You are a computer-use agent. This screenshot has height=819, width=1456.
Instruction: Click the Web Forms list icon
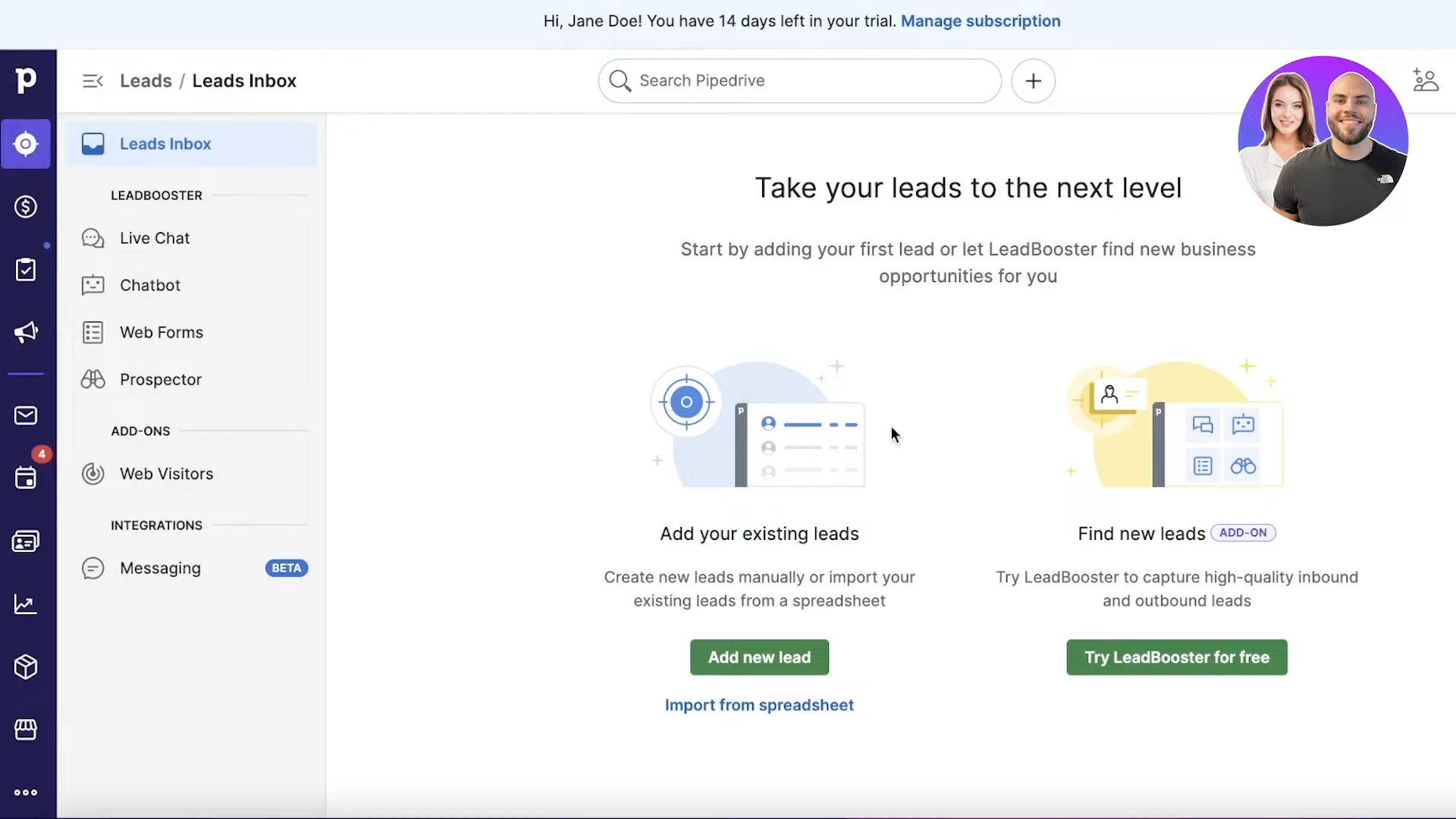(93, 332)
